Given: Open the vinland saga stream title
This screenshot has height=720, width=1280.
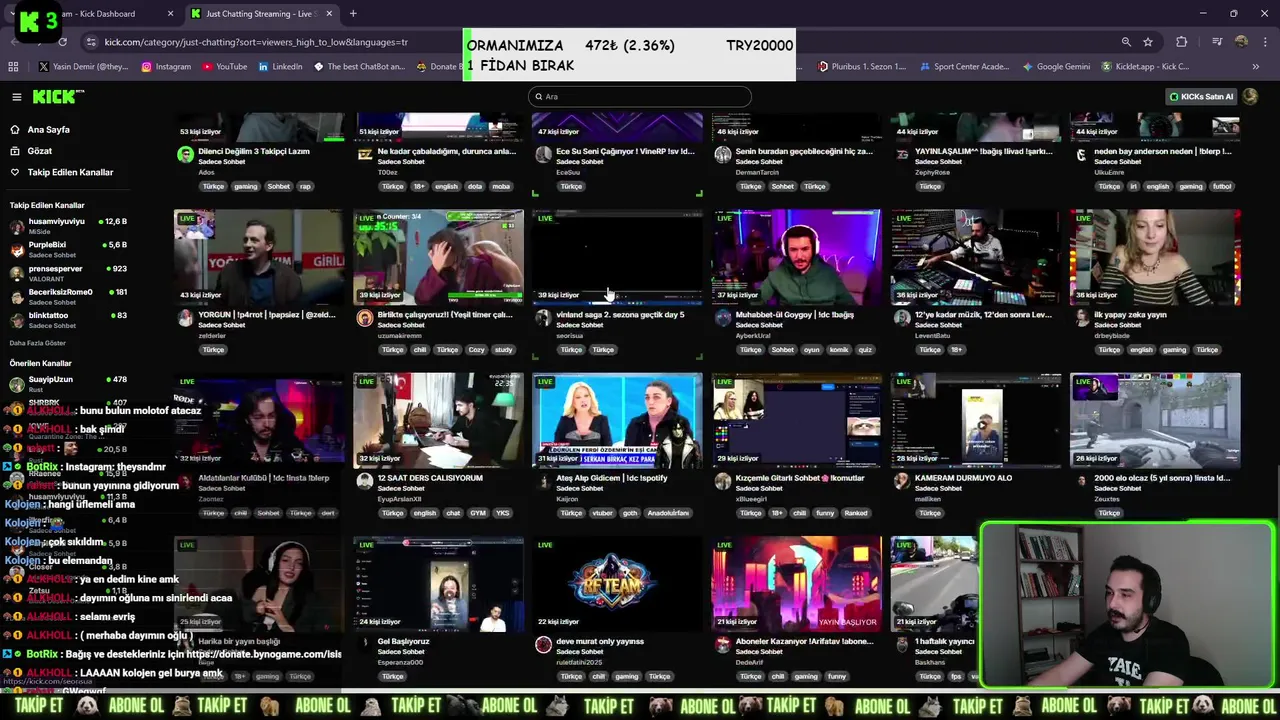Looking at the screenshot, I should [x=620, y=315].
